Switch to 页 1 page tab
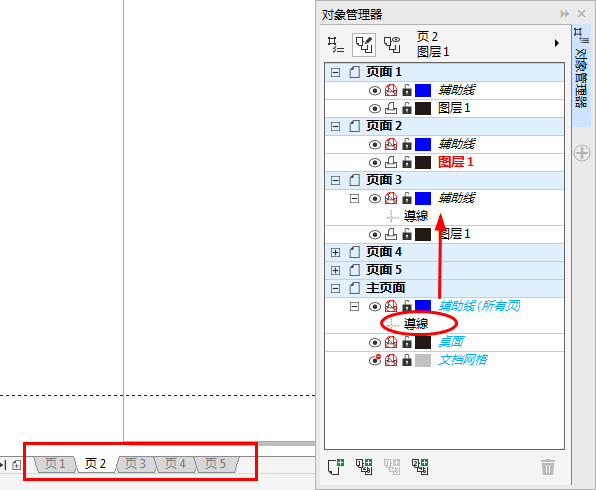 55,464
